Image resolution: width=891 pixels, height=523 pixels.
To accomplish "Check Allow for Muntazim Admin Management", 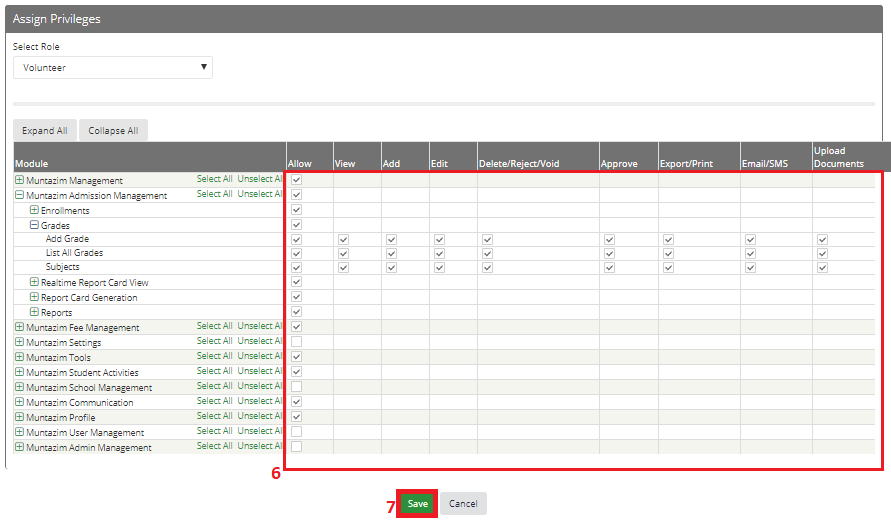I will [x=297, y=447].
